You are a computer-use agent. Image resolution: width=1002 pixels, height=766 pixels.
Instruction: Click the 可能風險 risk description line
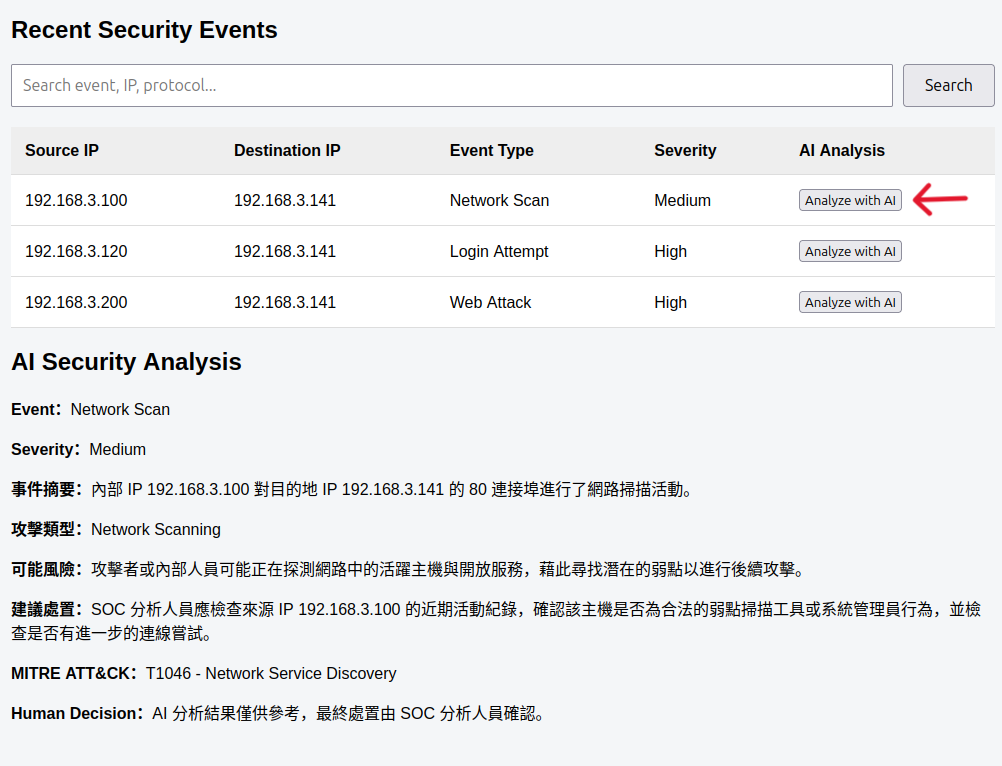(408, 569)
